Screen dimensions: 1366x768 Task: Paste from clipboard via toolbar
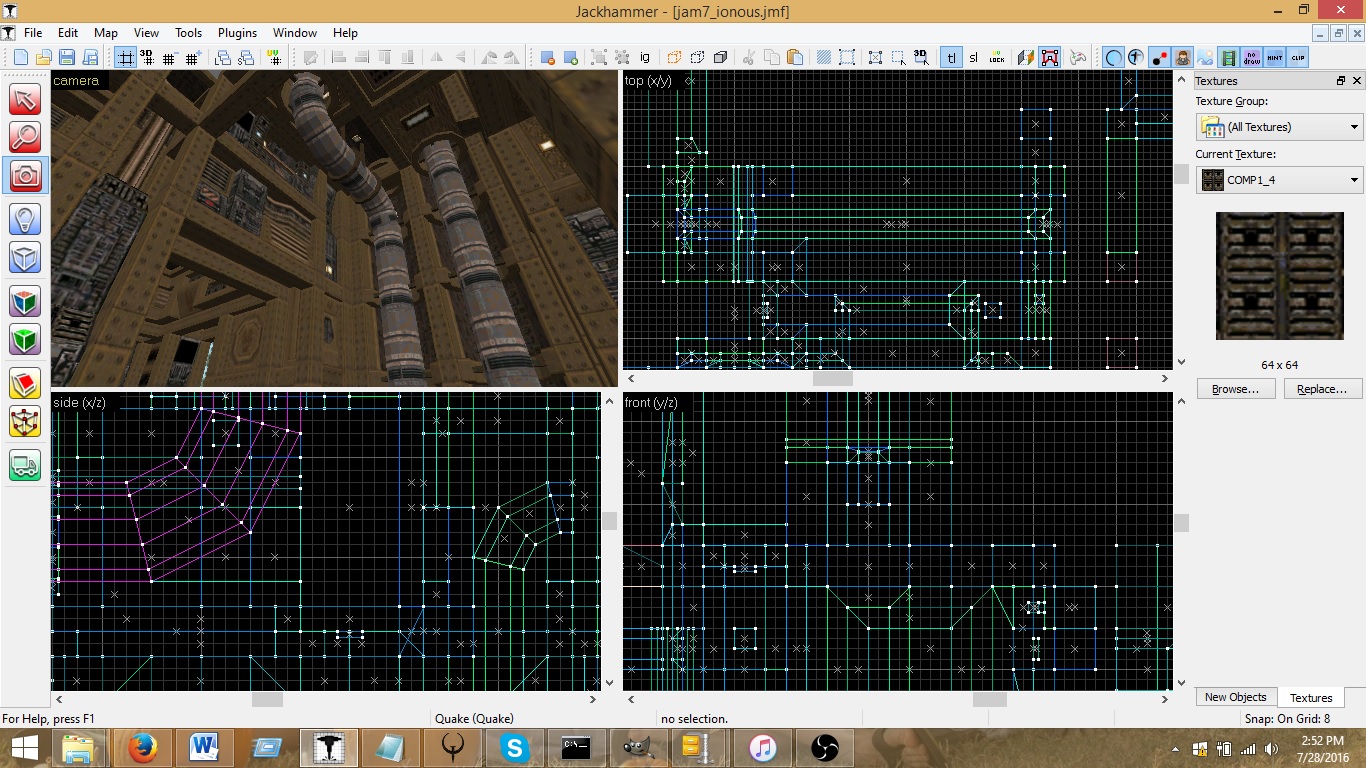coord(794,57)
